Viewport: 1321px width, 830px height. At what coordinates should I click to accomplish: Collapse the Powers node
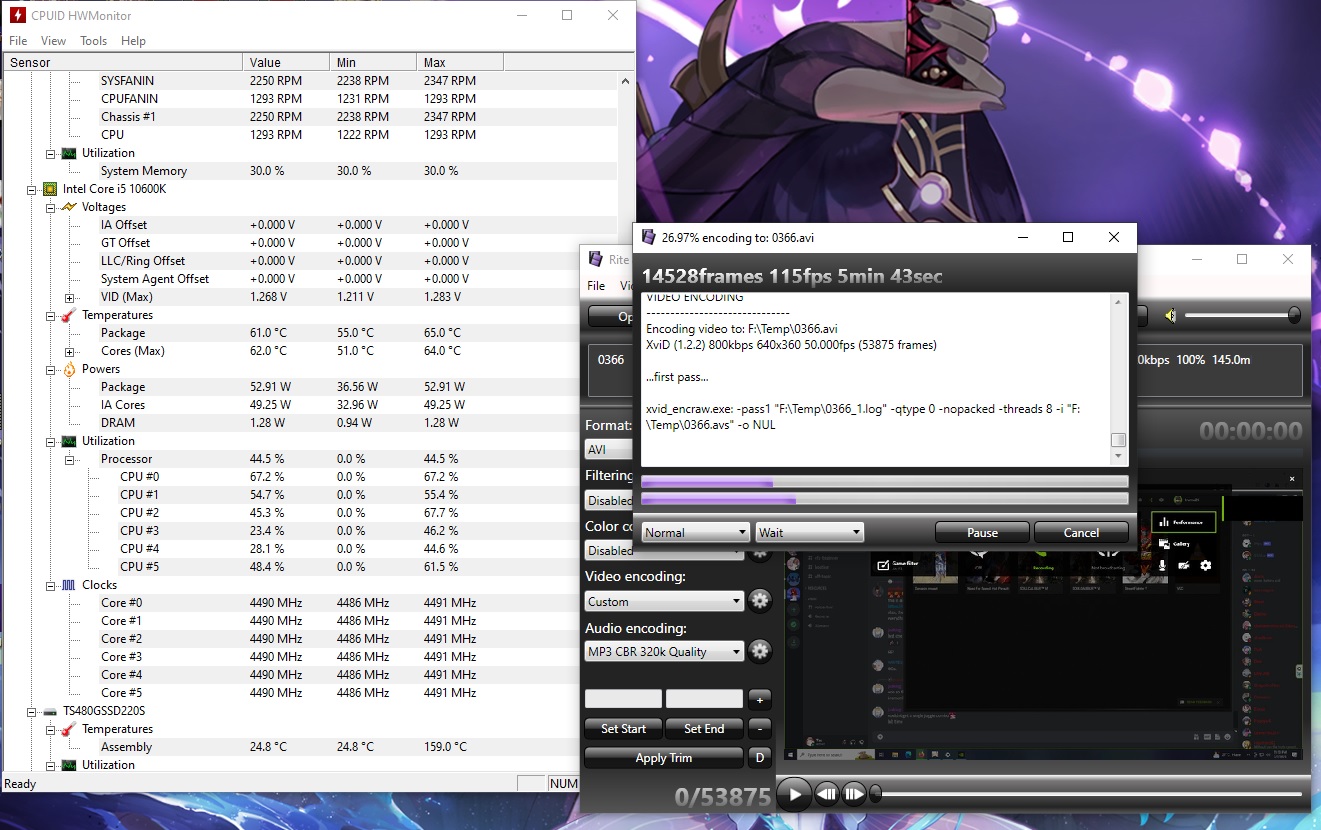pyautogui.click(x=51, y=369)
